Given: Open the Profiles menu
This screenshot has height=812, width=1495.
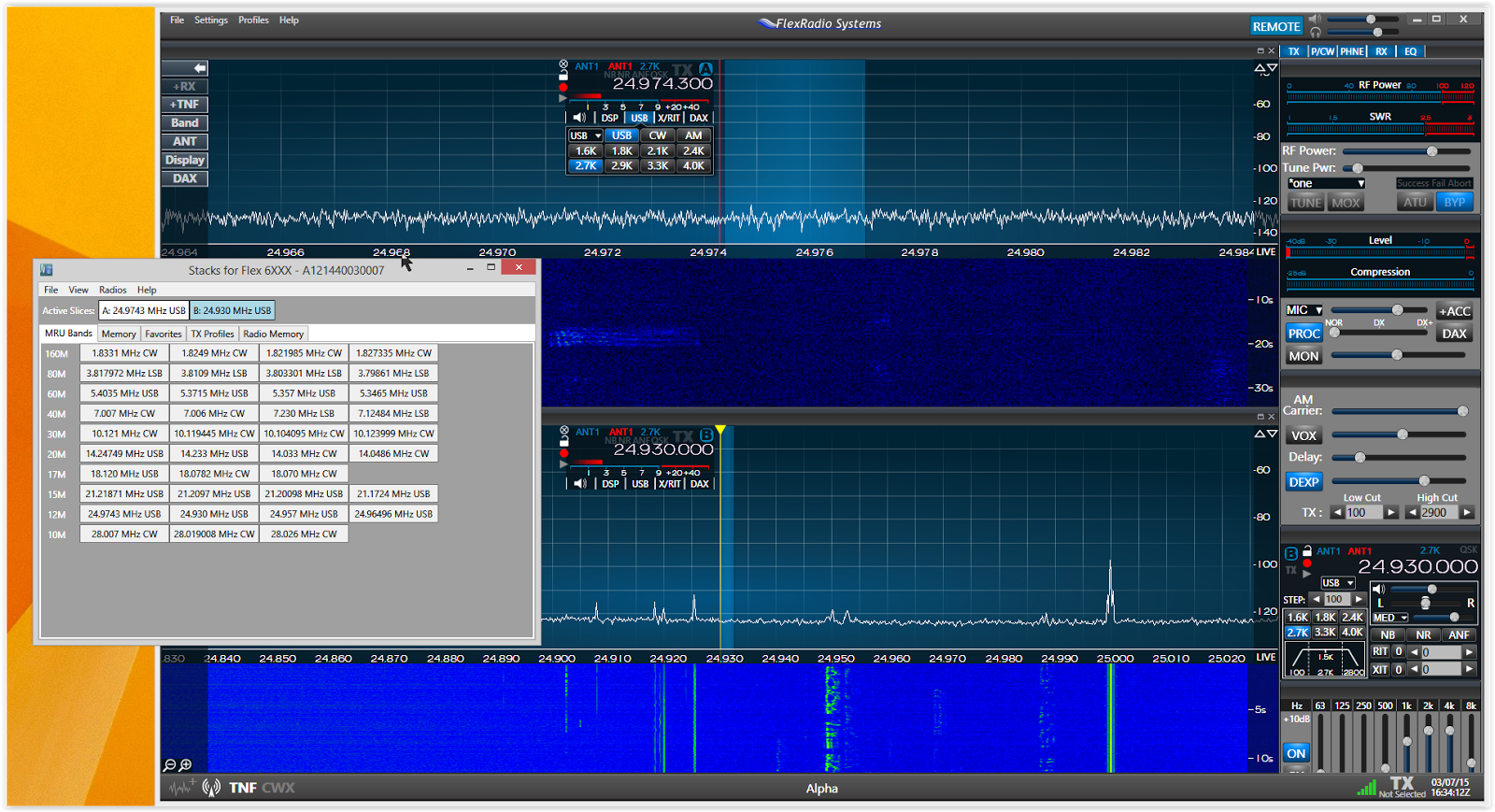Looking at the screenshot, I should [253, 20].
